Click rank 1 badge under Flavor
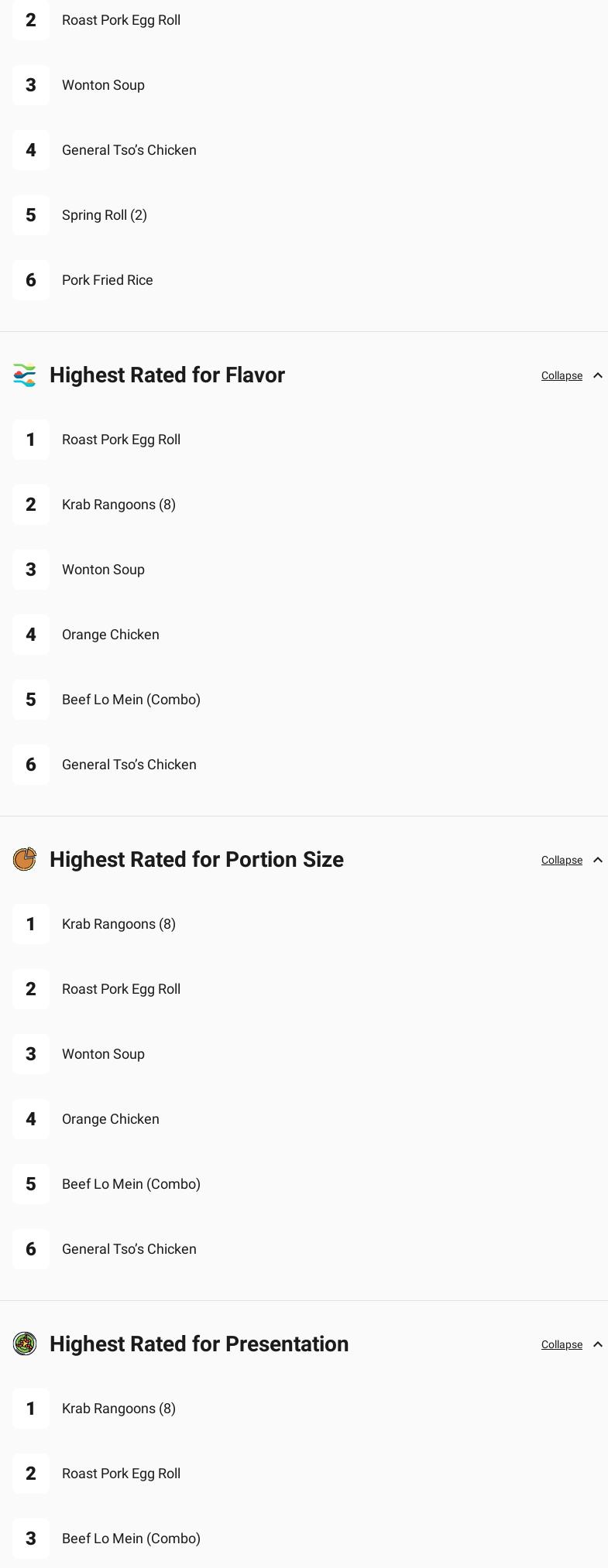This screenshot has width=608, height=1568. tap(31, 440)
